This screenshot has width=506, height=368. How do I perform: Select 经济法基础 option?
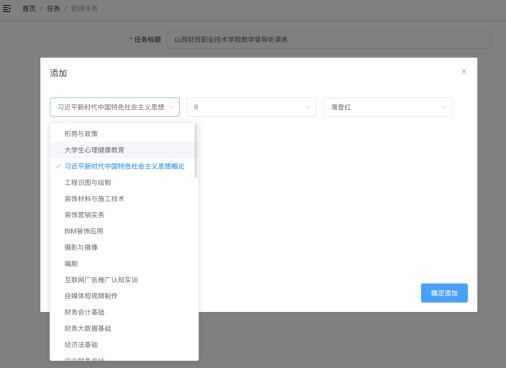[x=123, y=345]
